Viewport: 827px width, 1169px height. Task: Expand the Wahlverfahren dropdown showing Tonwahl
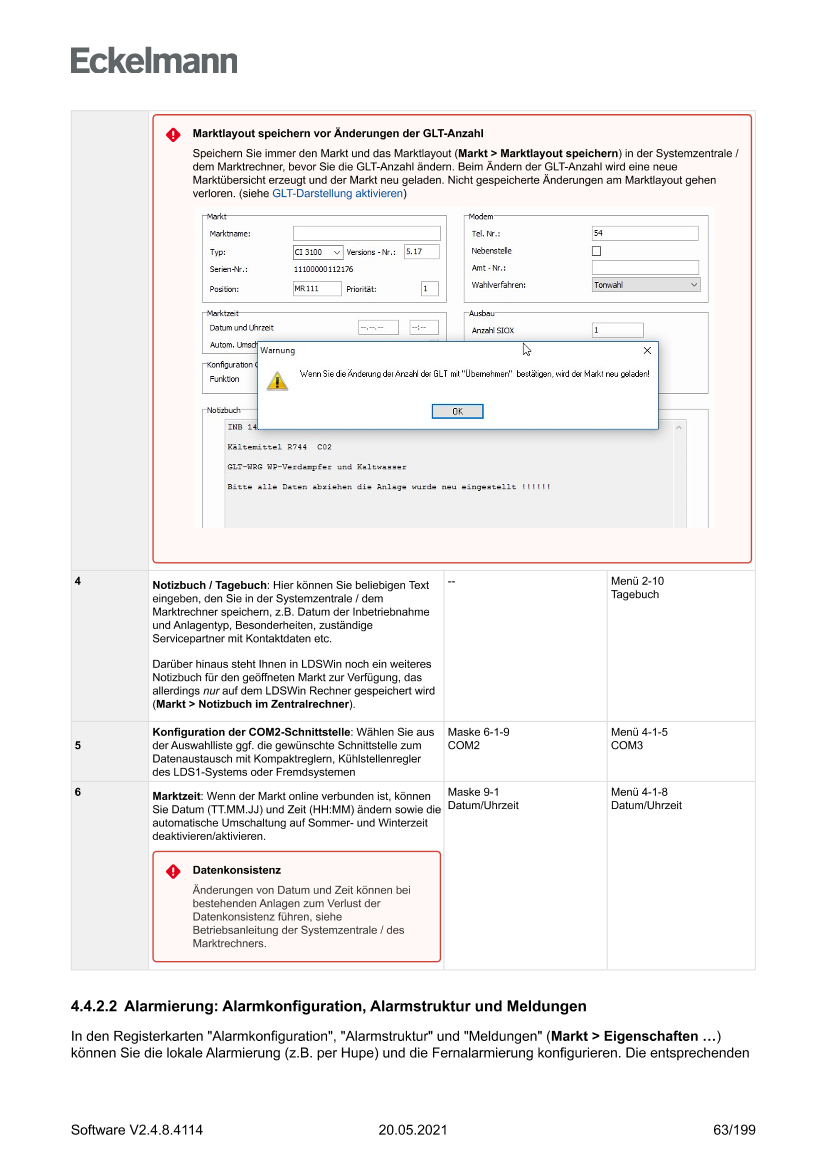tap(645, 285)
